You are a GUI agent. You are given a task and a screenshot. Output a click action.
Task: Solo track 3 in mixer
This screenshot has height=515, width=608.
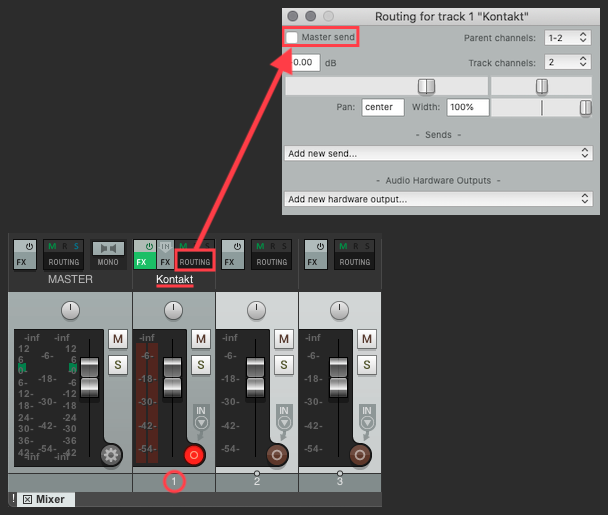click(x=367, y=365)
